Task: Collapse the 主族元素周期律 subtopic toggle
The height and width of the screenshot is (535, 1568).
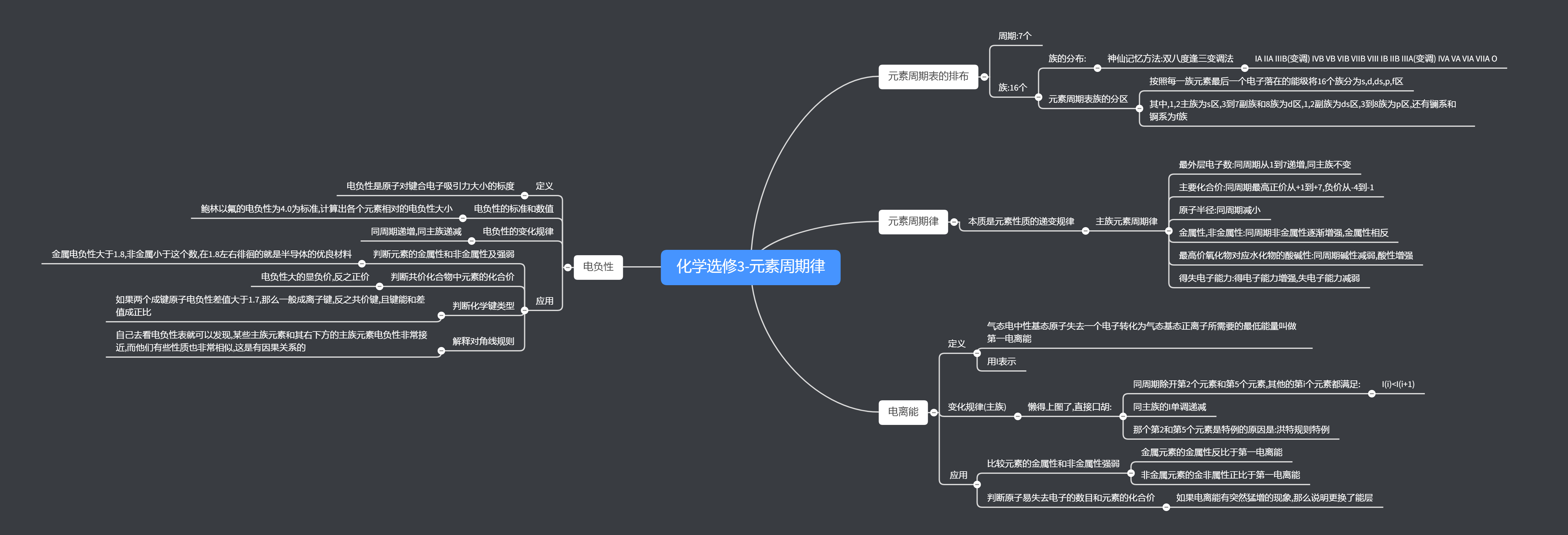Action: tap(1169, 231)
